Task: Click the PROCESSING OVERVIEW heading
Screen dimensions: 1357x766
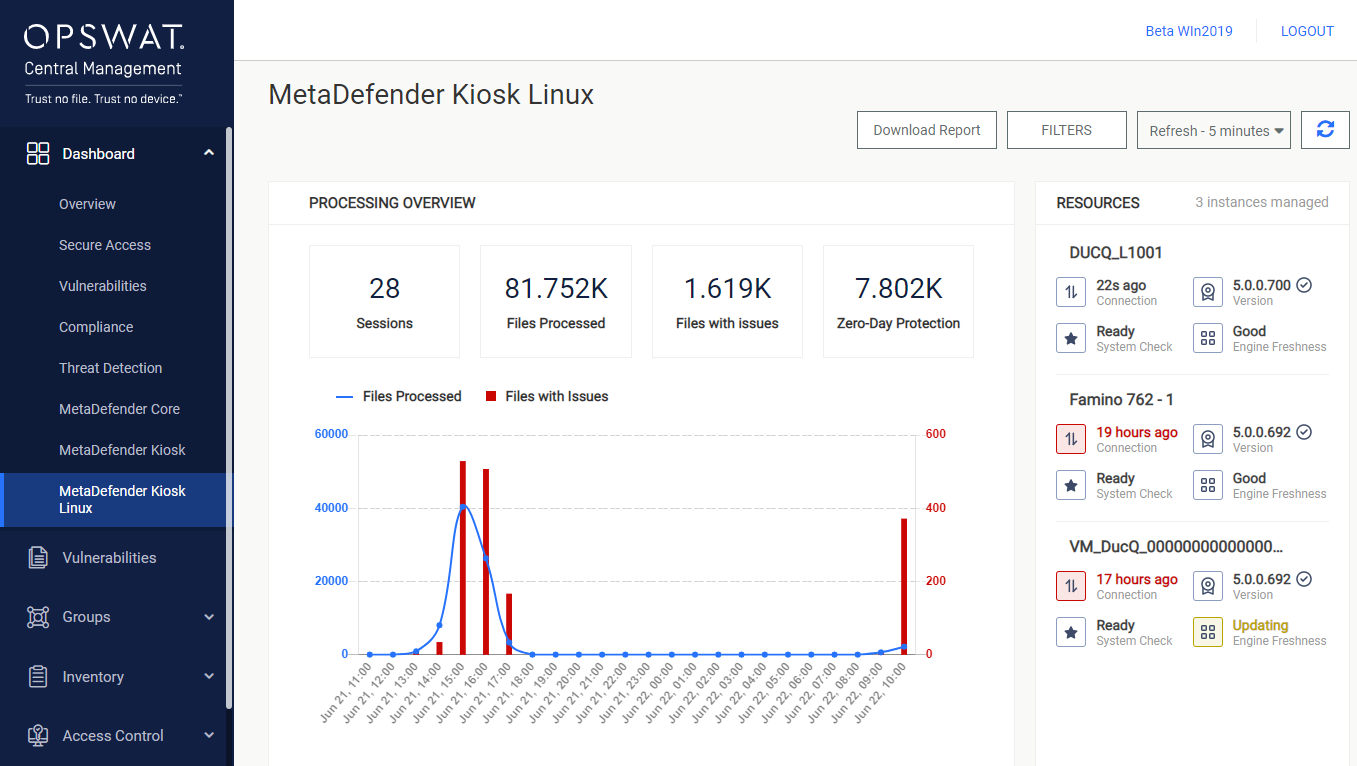Action: 392,203
